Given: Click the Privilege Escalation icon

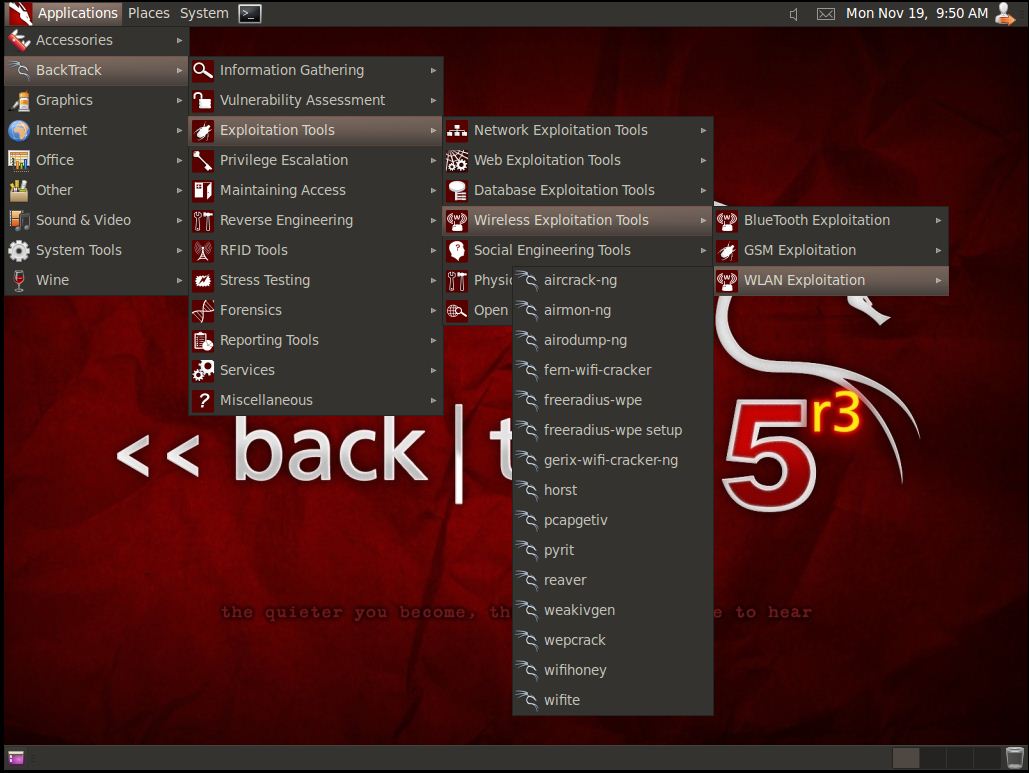Looking at the screenshot, I should click(x=203, y=160).
